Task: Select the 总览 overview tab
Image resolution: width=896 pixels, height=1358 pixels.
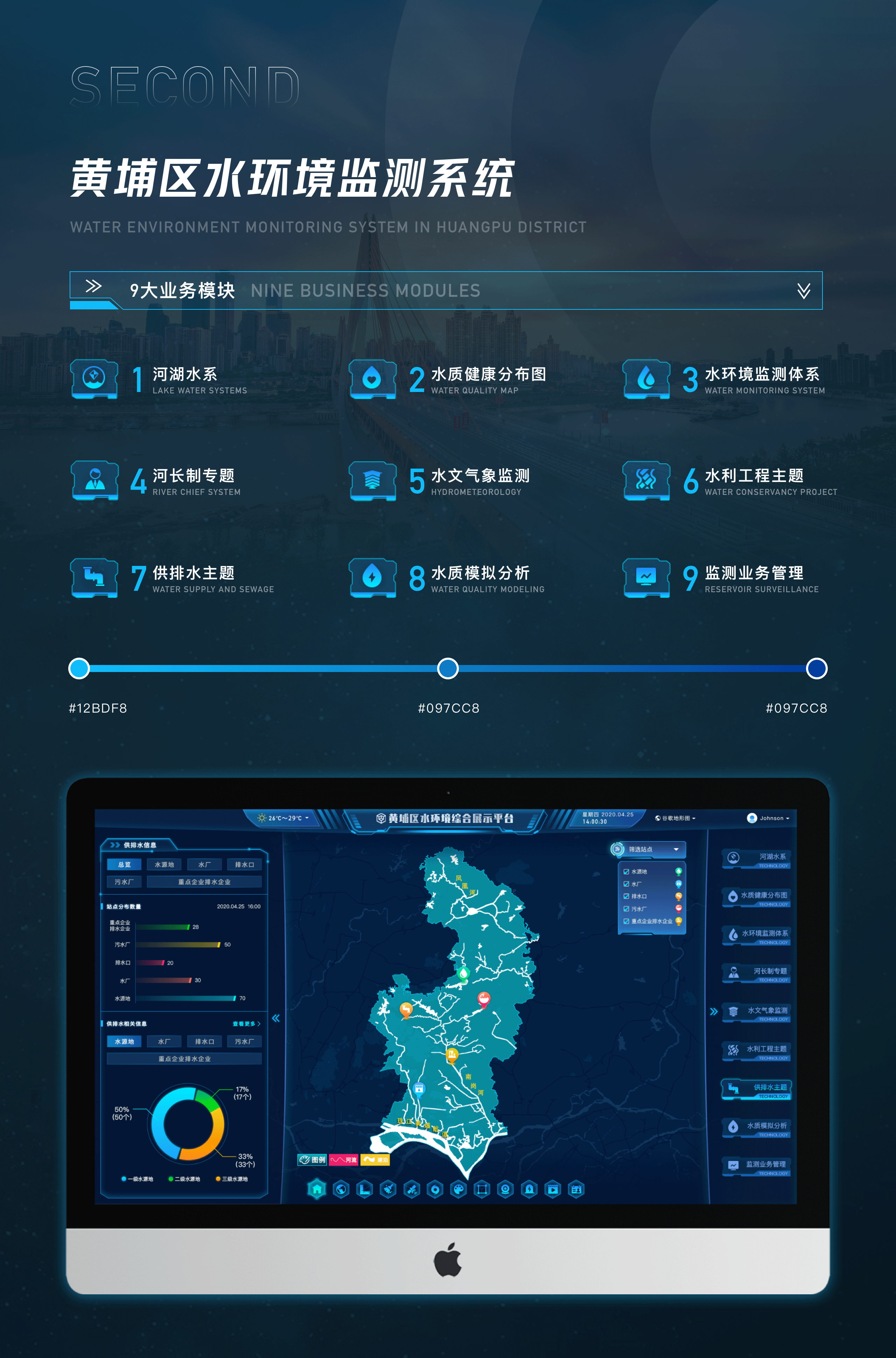Action: (x=124, y=864)
